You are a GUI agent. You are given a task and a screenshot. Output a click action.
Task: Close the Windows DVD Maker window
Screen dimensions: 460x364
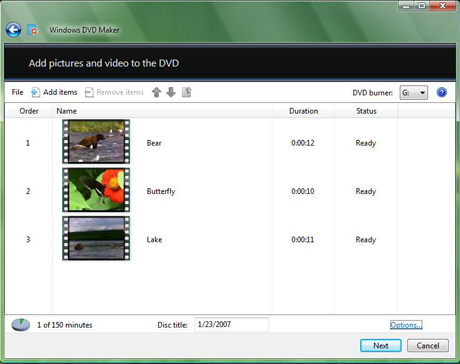pos(442,6)
